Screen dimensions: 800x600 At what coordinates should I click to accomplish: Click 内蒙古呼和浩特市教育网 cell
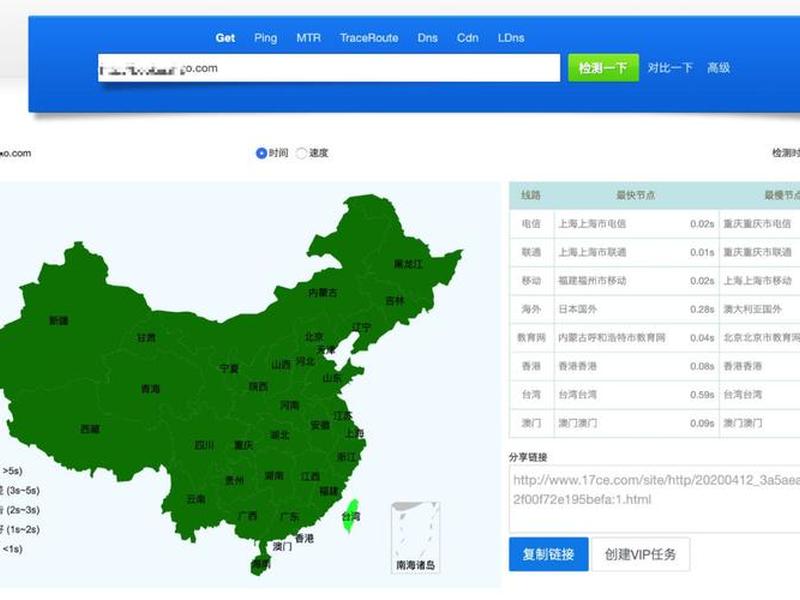tap(612, 337)
